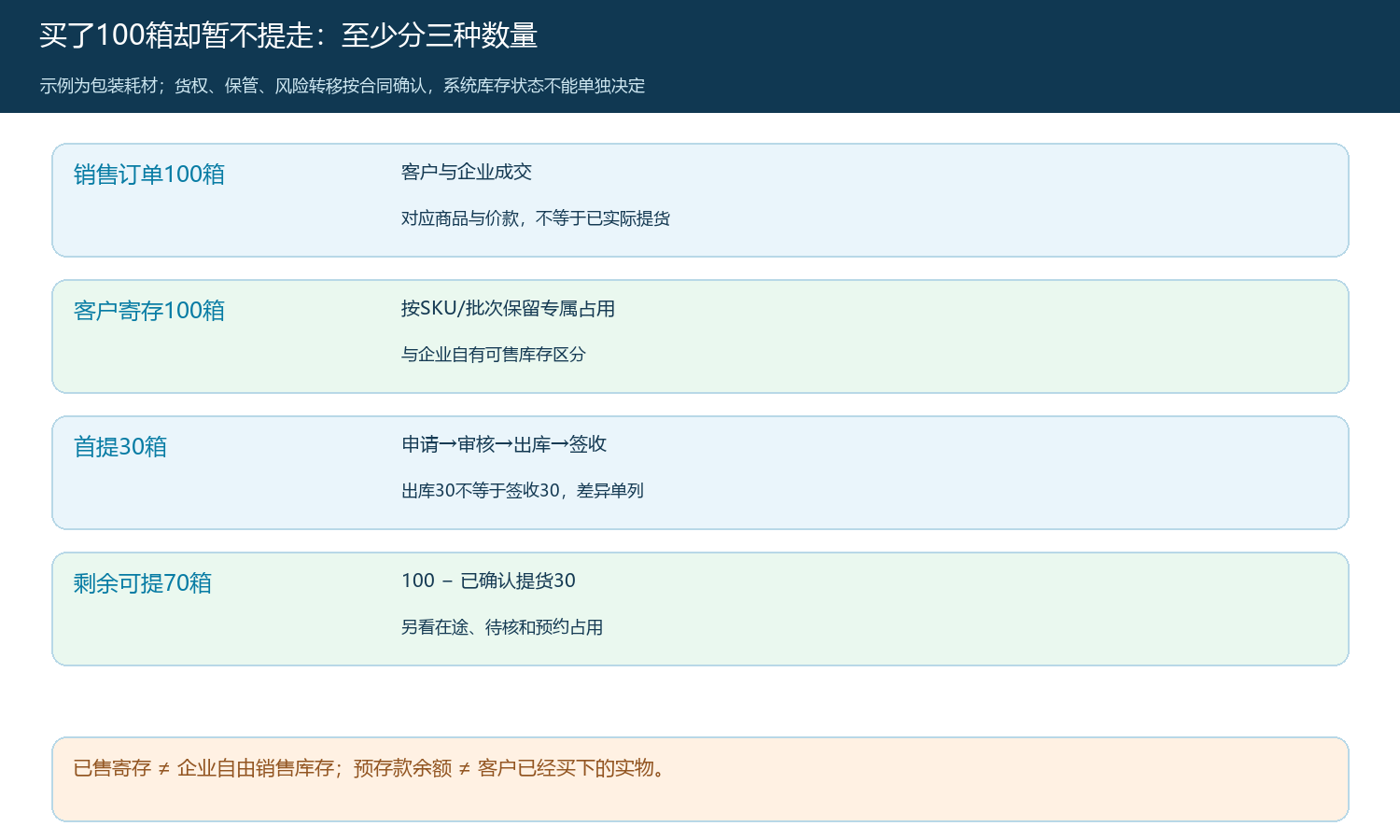Click the heading 销售订单100箱
The width and height of the screenshot is (1400, 840).
pyautogui.click(x=149, y=175)
